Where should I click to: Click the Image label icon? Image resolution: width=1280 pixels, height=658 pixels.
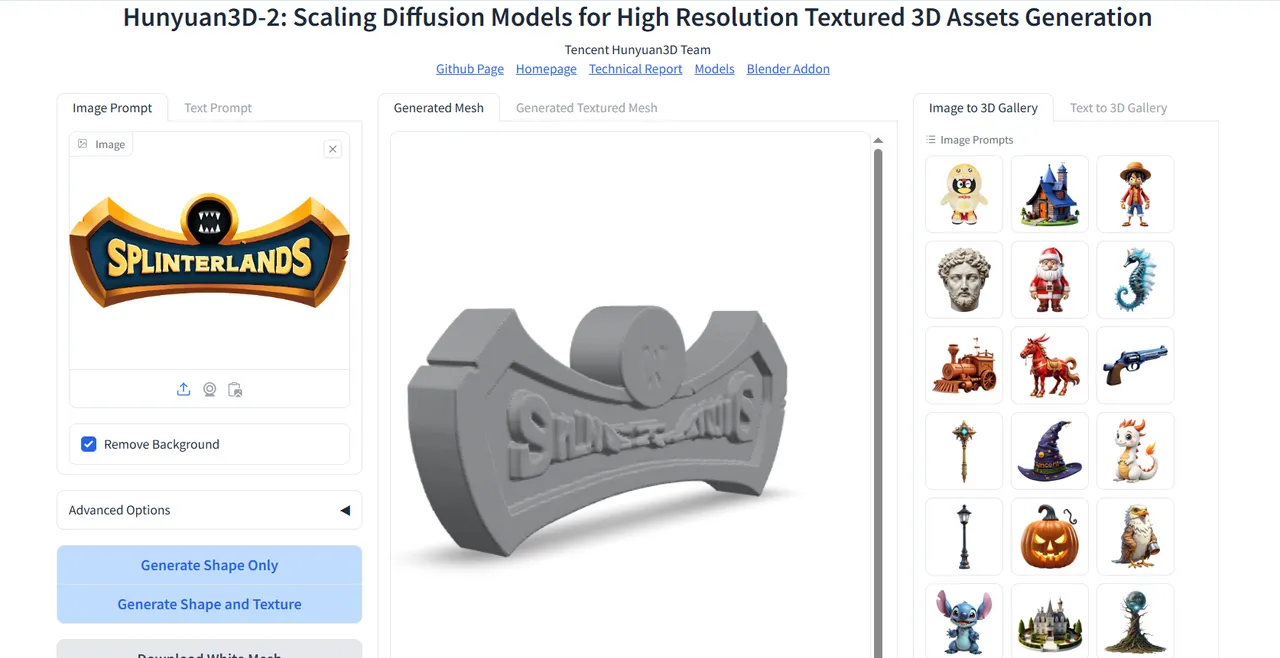[x=83, y=144]
